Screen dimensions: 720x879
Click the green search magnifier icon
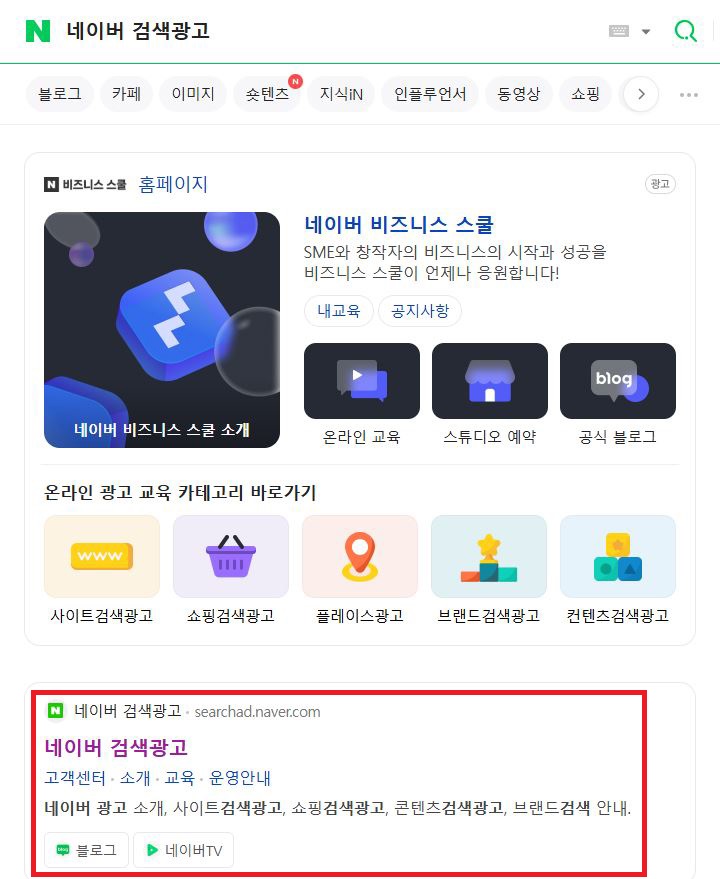point(685,31)
